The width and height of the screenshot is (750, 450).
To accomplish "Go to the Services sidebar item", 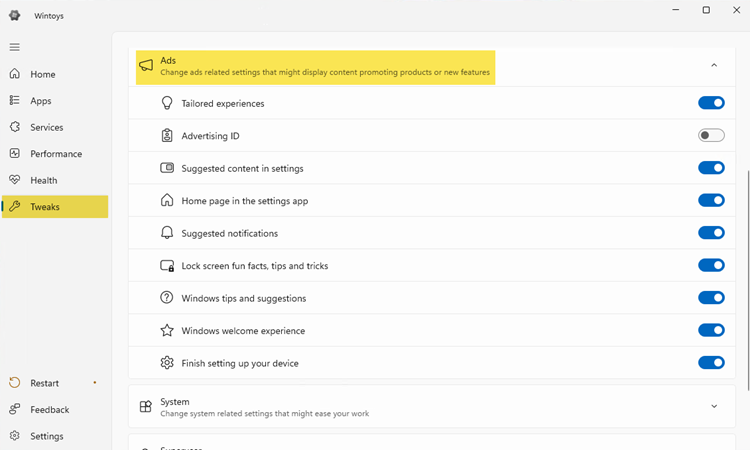I will (46, 127).
